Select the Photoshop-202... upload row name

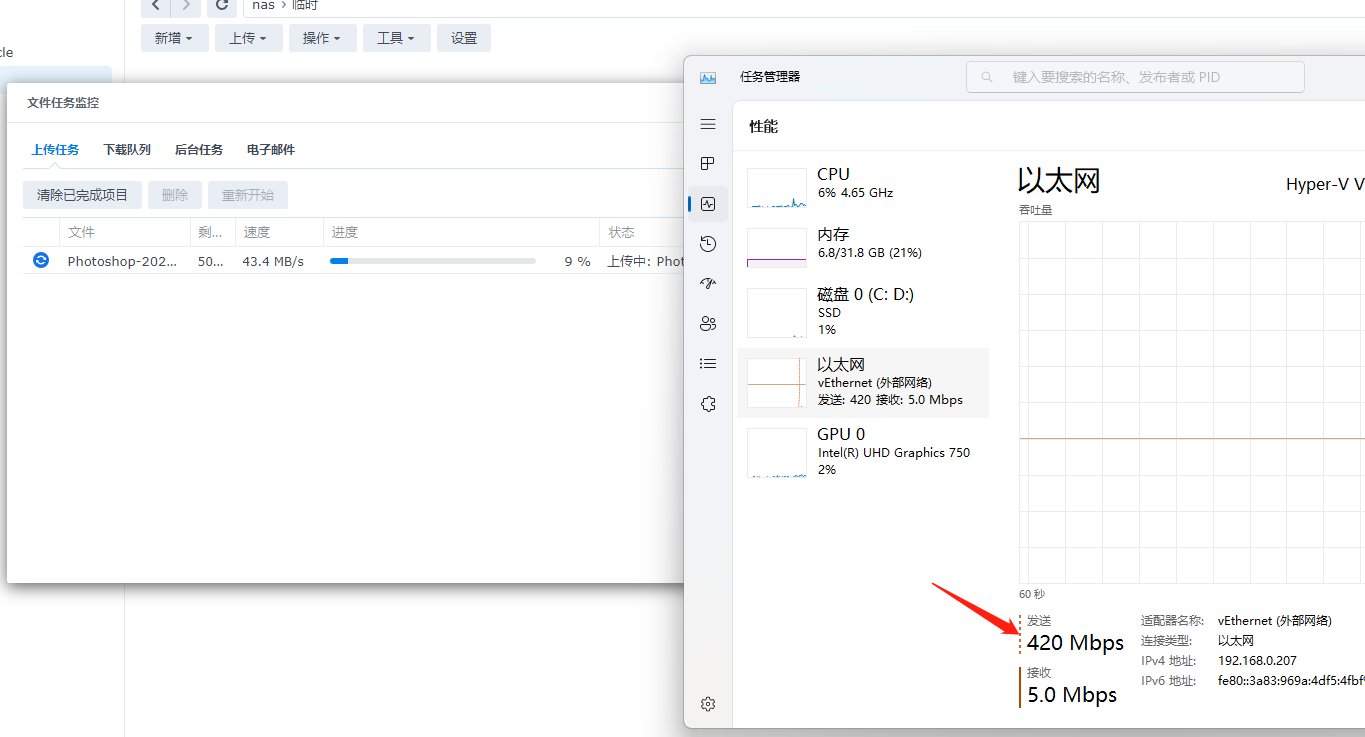click(x=122, y=261)
